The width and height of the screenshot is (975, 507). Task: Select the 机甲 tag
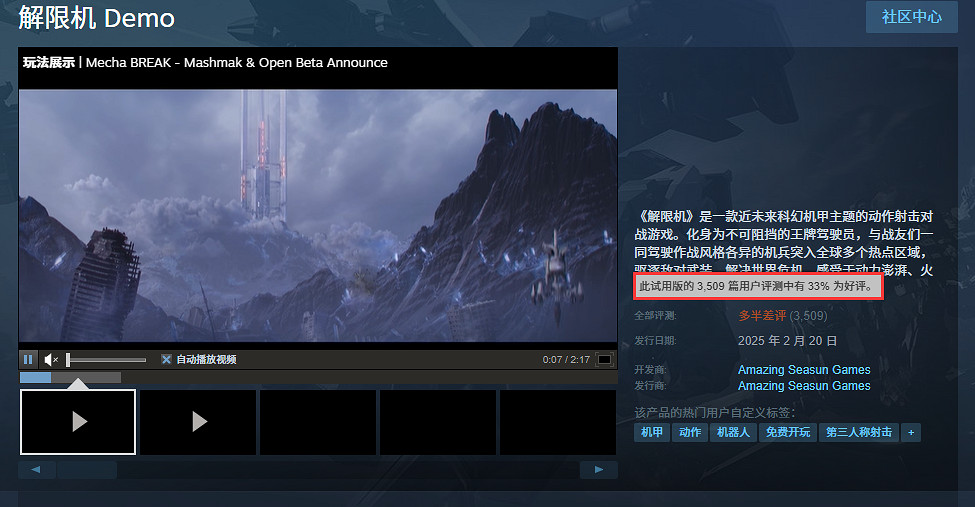[652, 432]
